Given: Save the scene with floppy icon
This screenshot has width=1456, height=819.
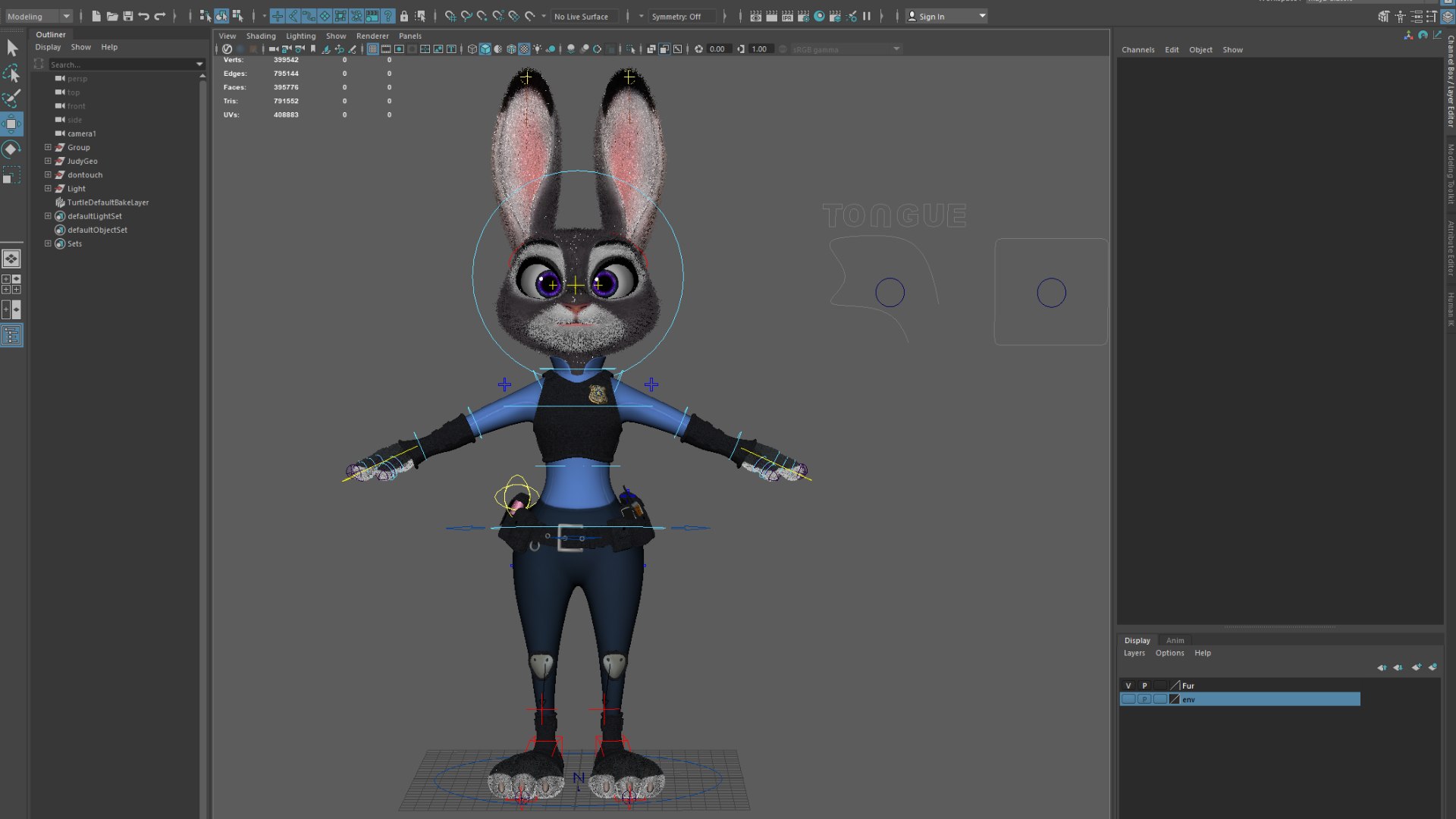Looking at the screenshot, I should (x=128, y=16).
